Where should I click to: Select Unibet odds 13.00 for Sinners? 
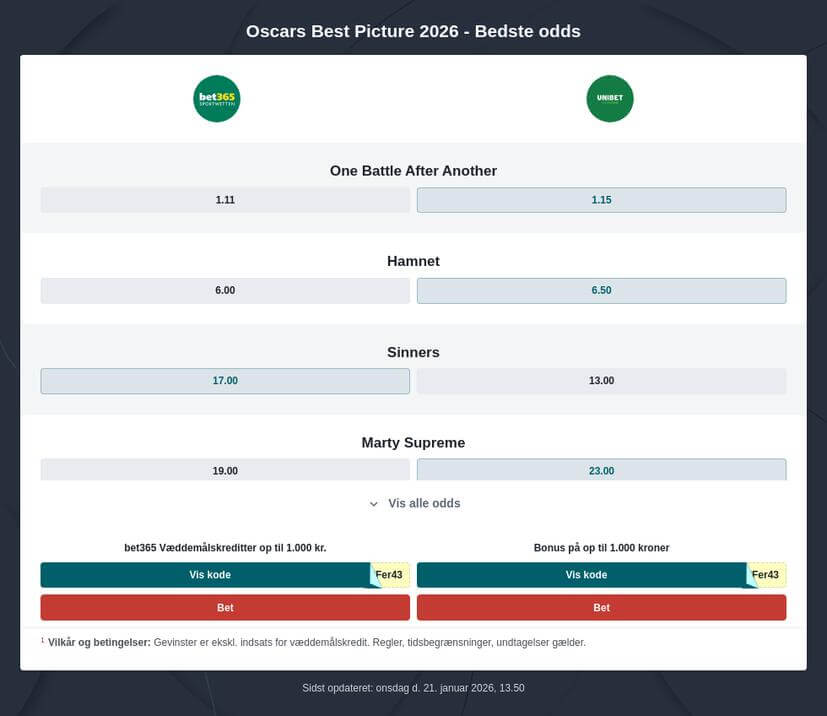[601, 380]
